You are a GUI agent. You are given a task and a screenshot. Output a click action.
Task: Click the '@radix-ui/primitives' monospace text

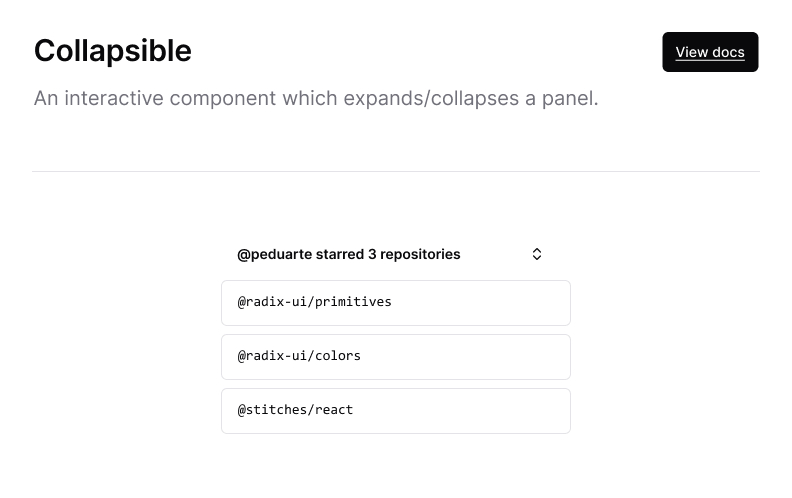pos(314,302)
